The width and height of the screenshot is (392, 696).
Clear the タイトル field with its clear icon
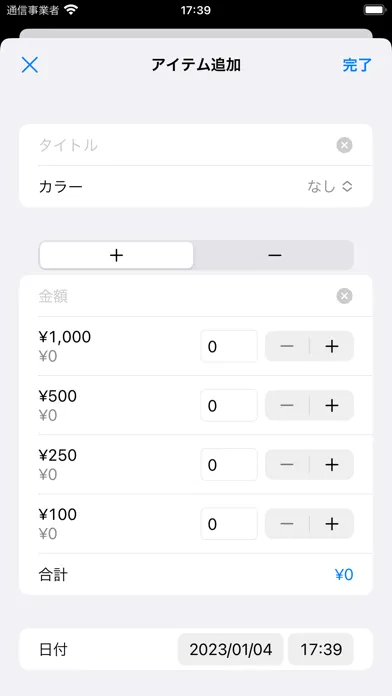[344, 145]
